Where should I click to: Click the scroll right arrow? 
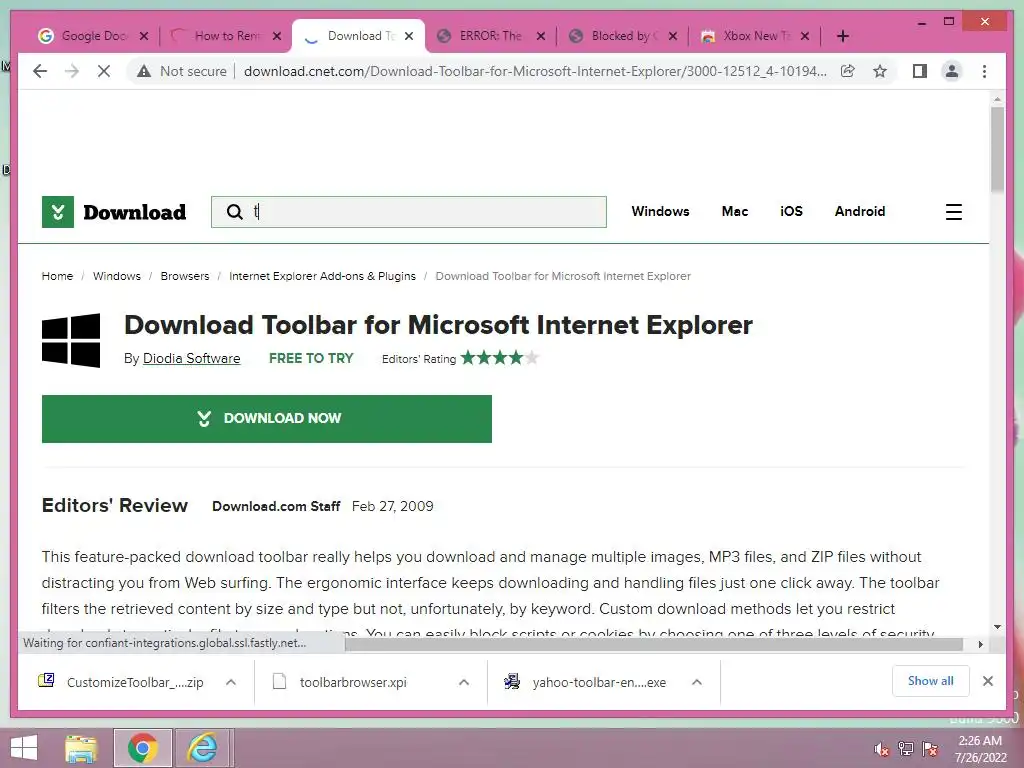tap(980, 644)
